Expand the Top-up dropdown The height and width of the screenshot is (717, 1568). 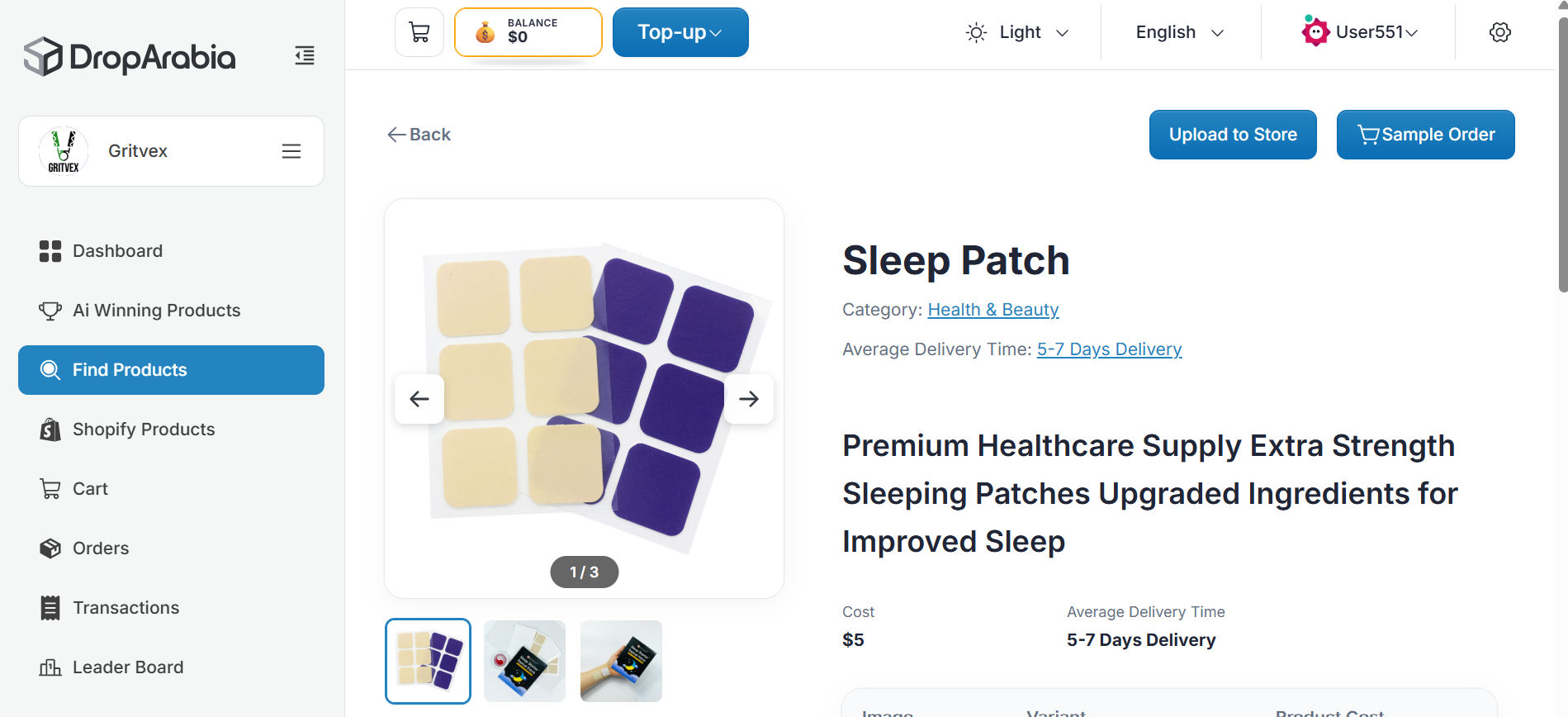coord(680,32)
